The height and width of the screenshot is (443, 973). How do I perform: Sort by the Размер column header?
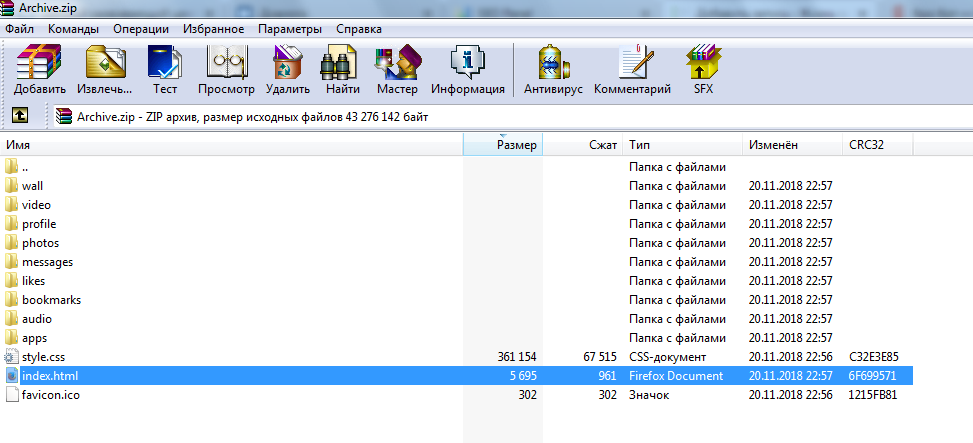(503, 145)
